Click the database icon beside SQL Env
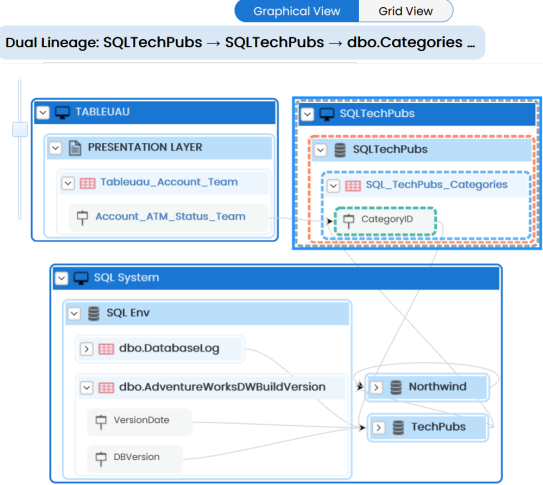Viewport: 543px width, 485px height. [94, 313]
